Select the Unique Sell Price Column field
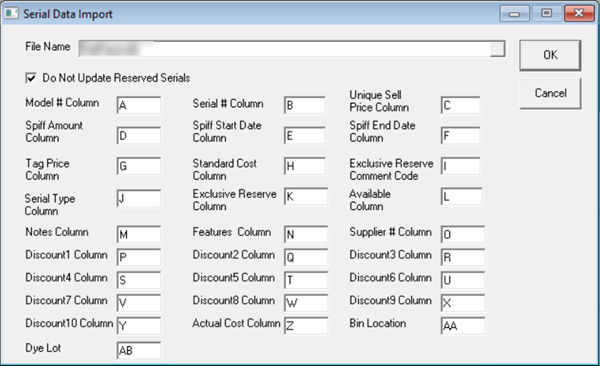The width and height of the screenshot is (600, 366). (x=461, y=105)
